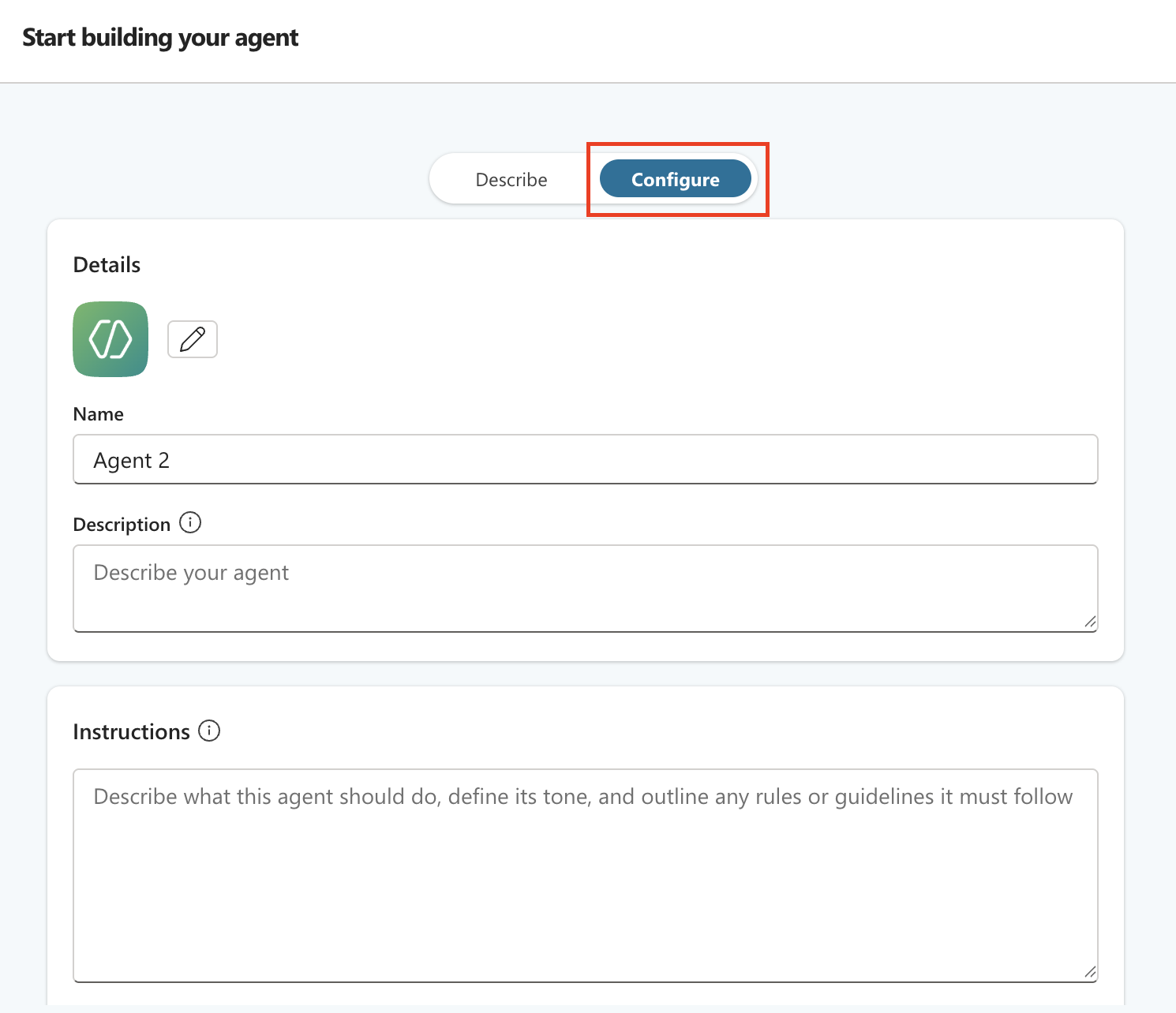Click the green agent logo icon
The image size is (1176, 1013).
(x=110, y=339)
